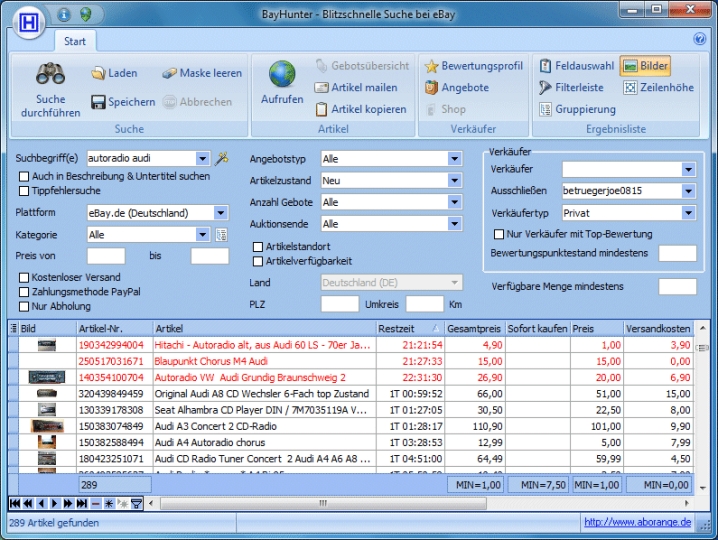The height and width of the screenshot is (540, 718).
Task: Click the Suche durchführen binoculars icon
Action: (x=50, y=74)
